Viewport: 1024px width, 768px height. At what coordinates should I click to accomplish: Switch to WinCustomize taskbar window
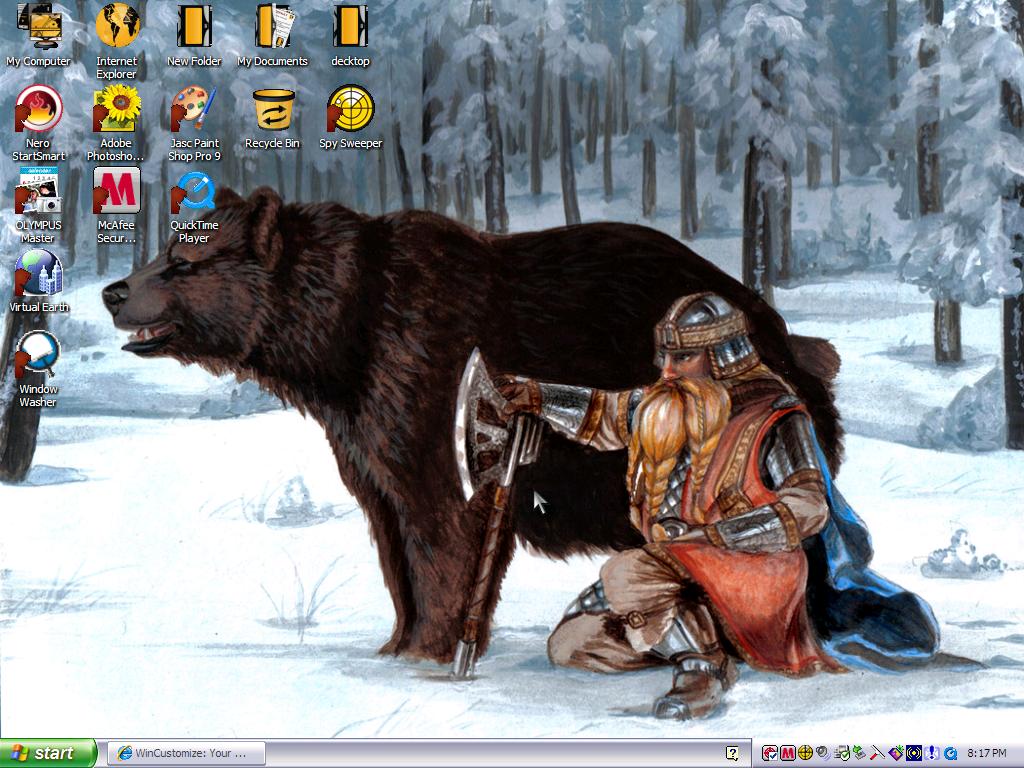tap(186, 753)
